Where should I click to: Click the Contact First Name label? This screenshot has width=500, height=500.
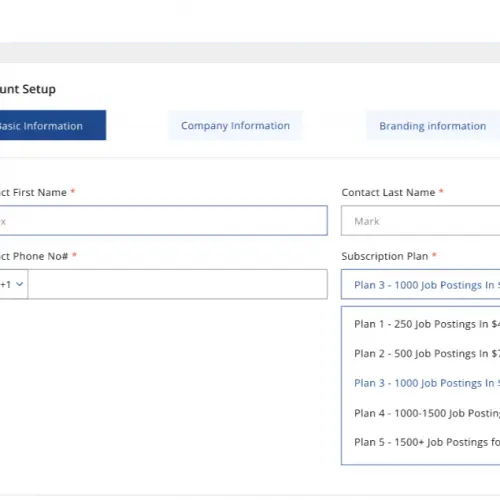pyautogui.click(x=33, y=192)
